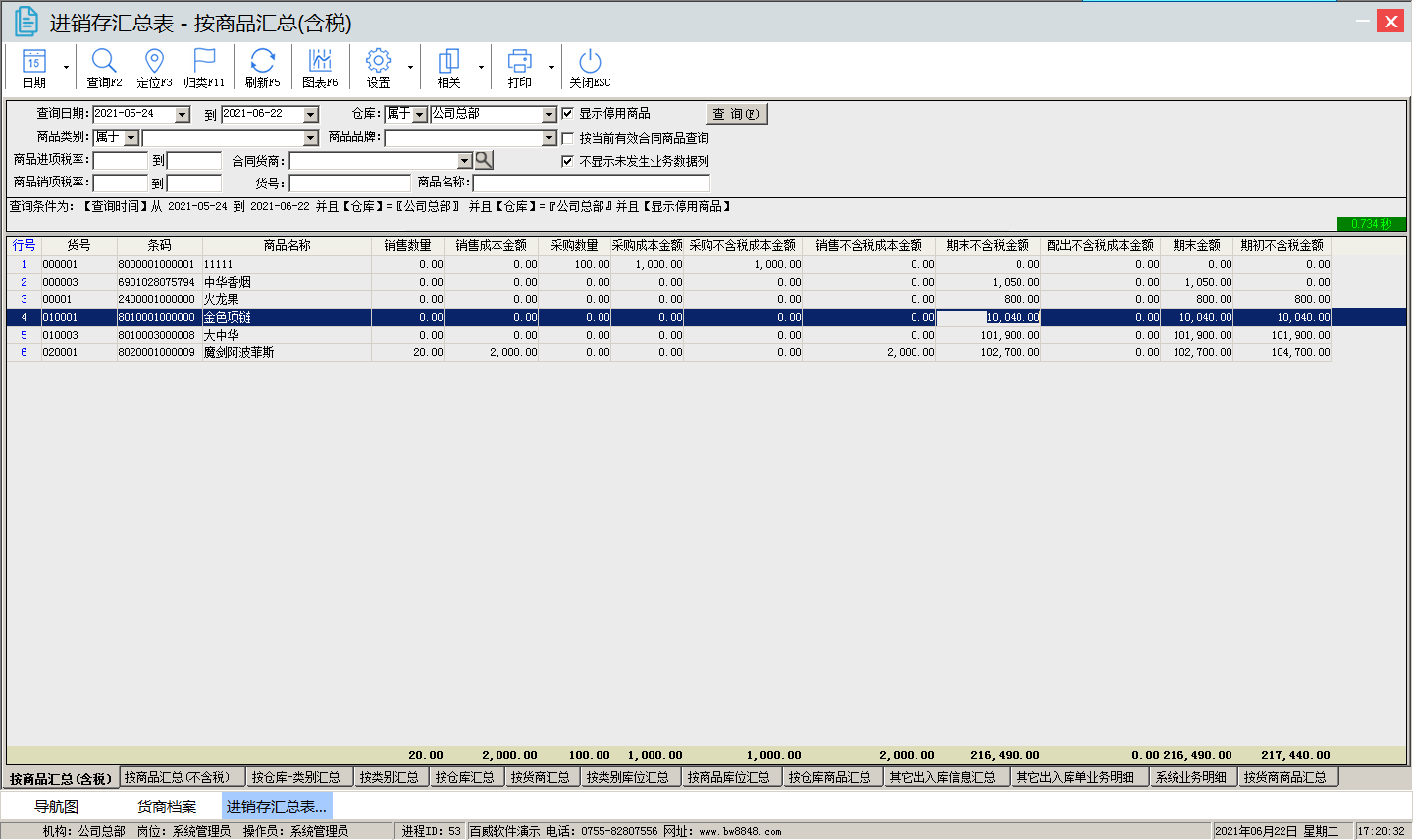Click the 归类F11 flag icon

pos(204,62)
